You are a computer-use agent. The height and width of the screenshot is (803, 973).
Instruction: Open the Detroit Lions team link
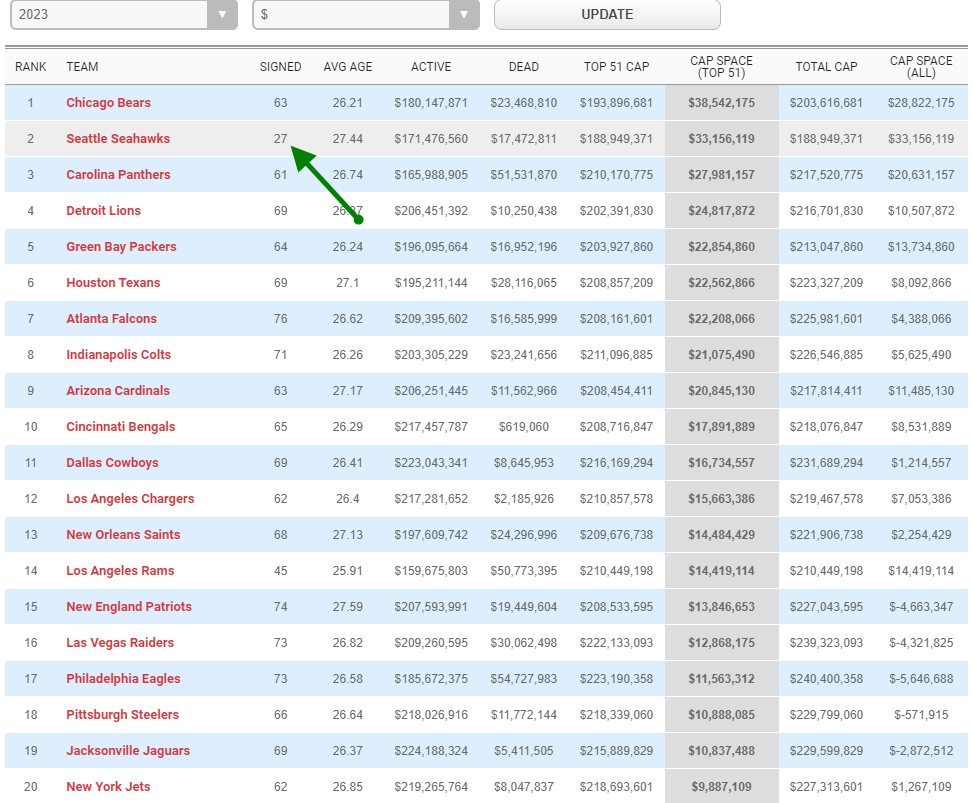click(x=104, y=211)
